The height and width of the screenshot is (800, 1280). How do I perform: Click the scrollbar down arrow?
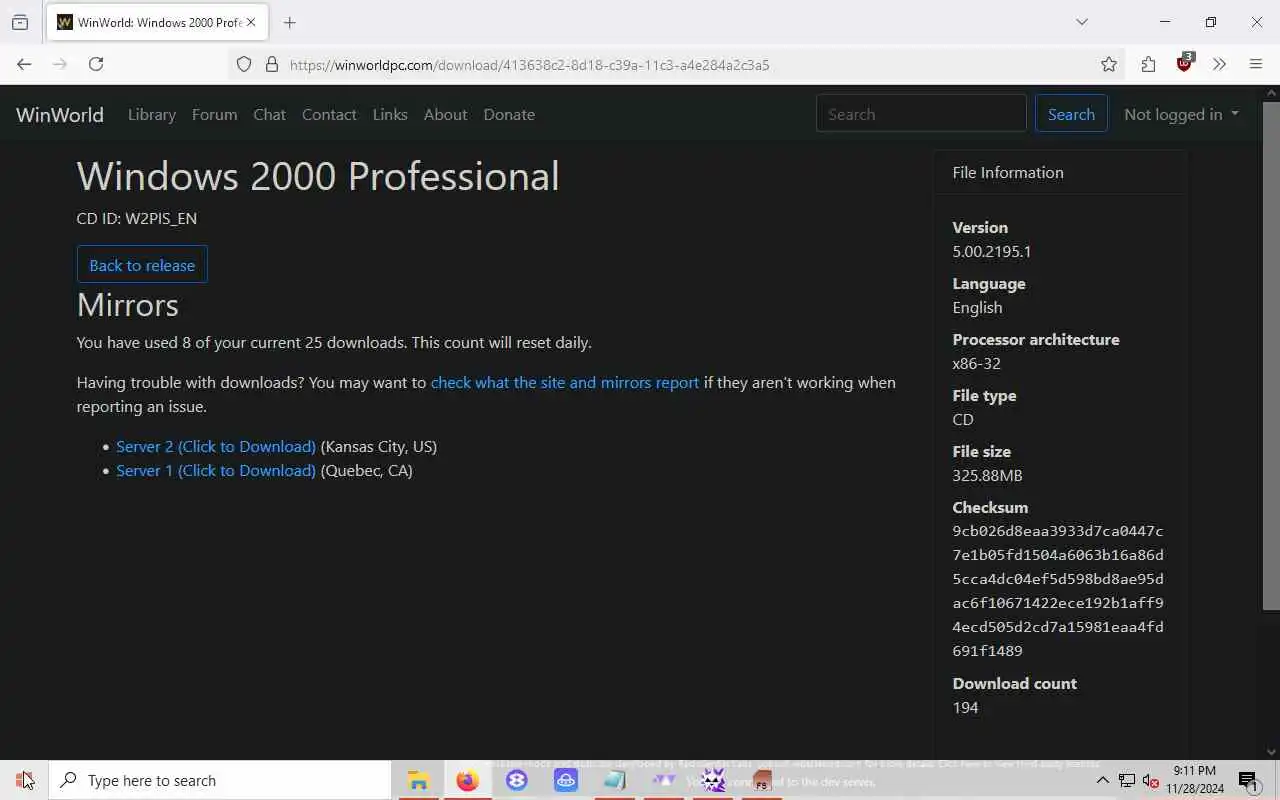pyautogui.click(x=1271, y=752)
